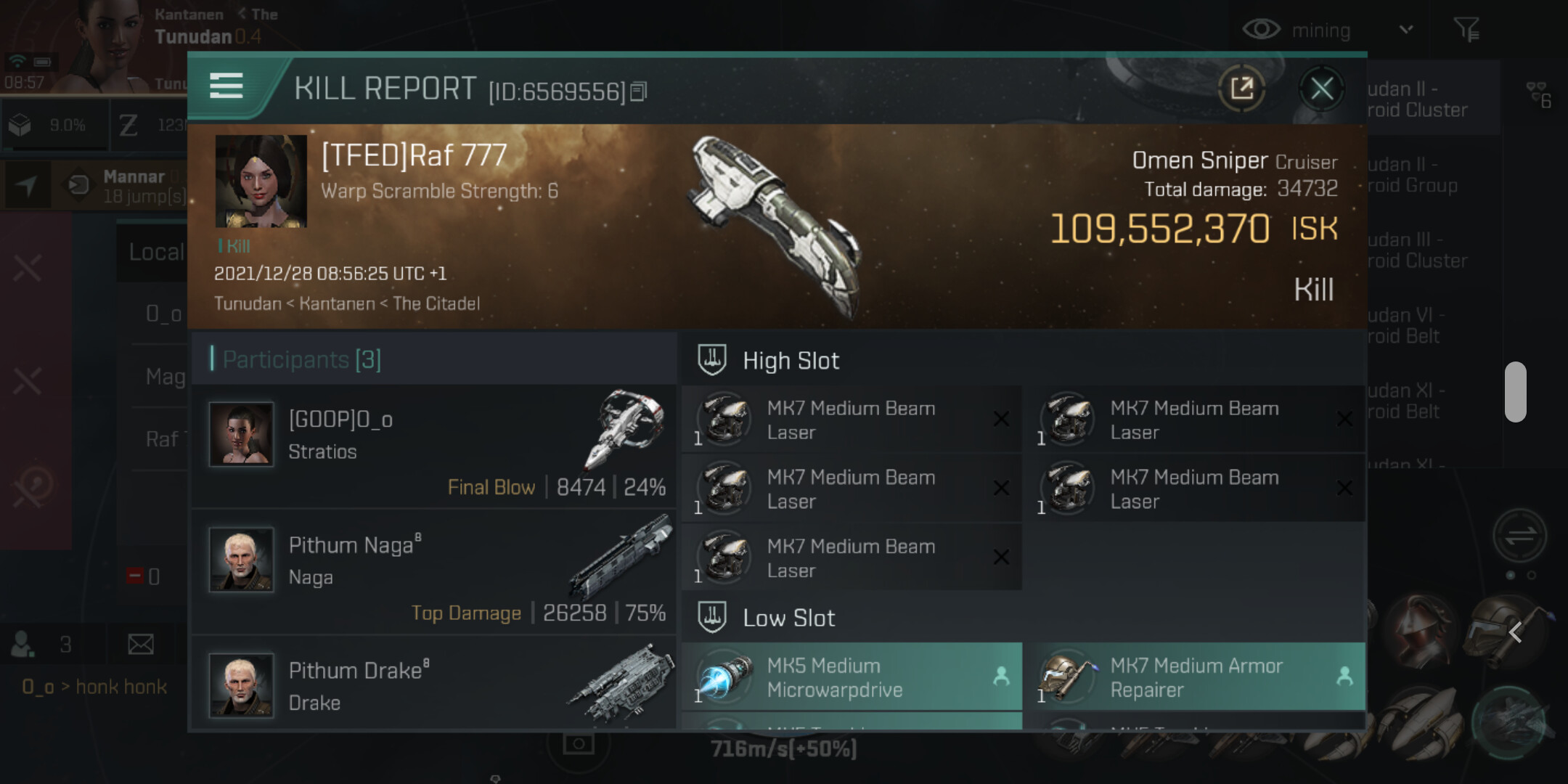Select the Pithum Naga participant entry

point(434,572)
